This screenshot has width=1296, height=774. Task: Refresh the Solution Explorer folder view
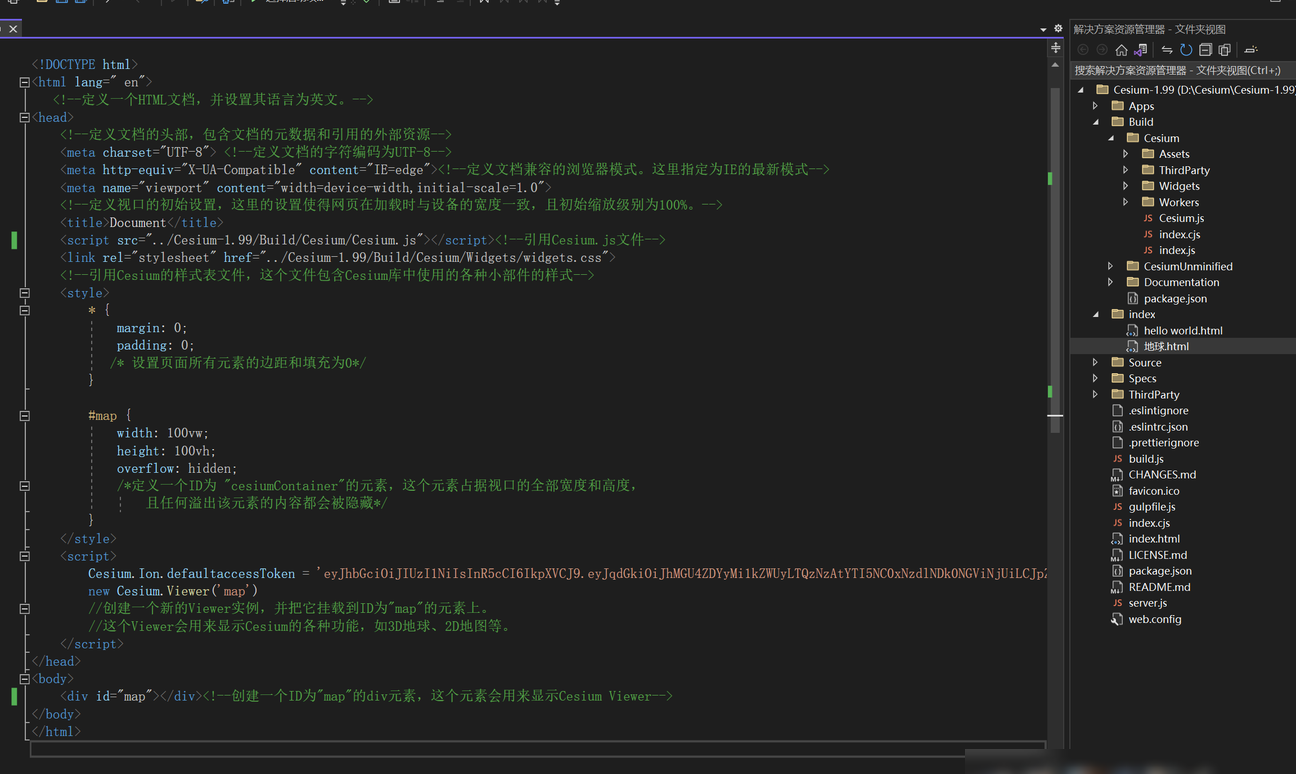[1186, 50]
